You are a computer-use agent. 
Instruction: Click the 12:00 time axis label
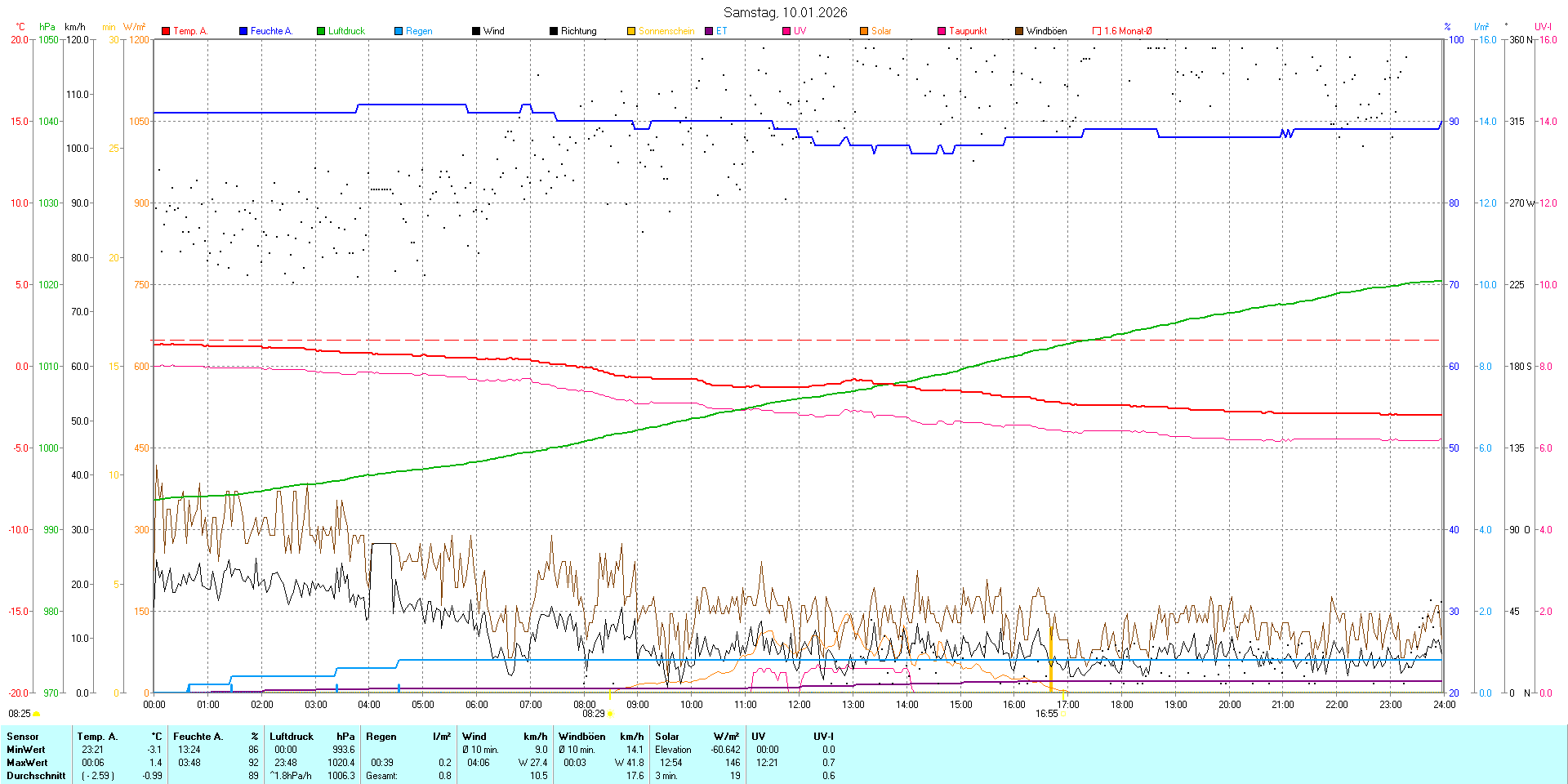coord(799,704)
